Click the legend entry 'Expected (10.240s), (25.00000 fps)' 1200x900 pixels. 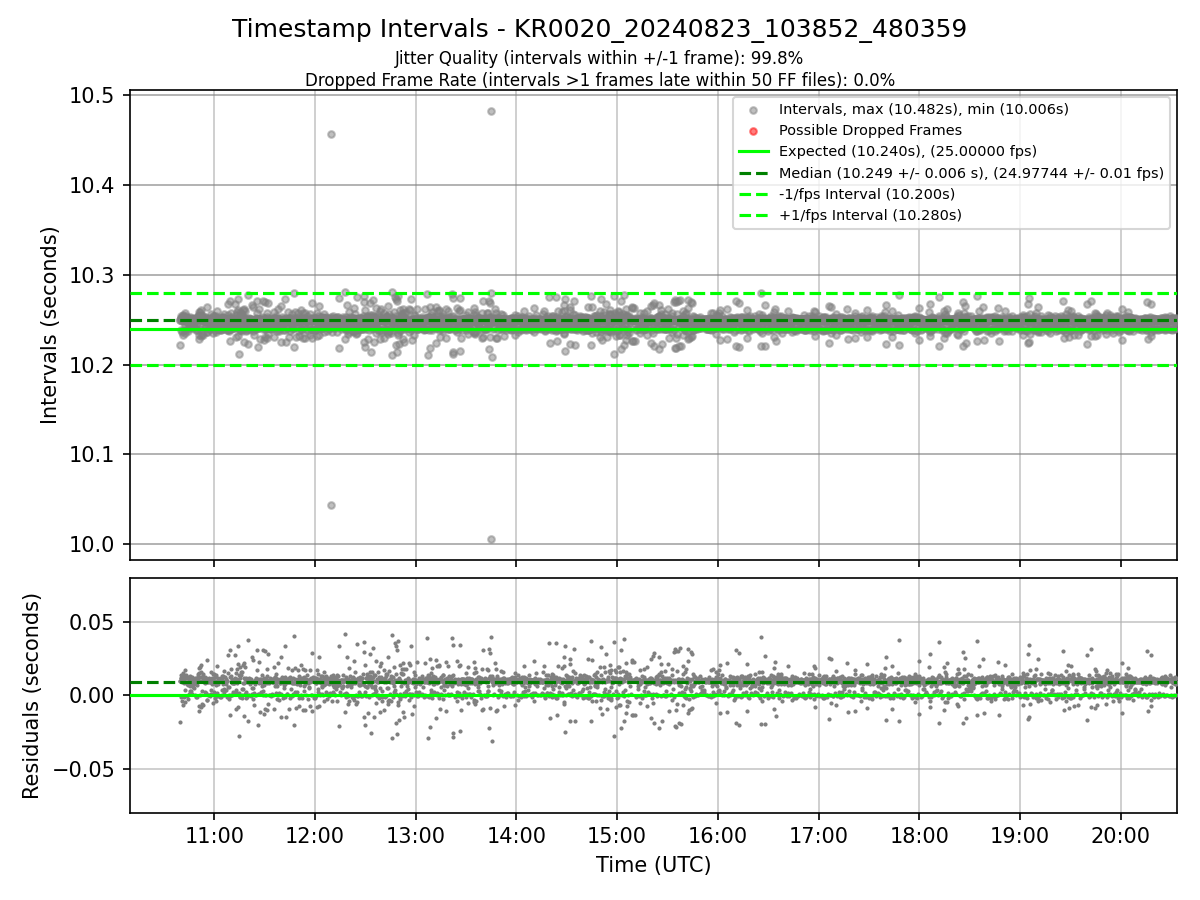[908, 151]
